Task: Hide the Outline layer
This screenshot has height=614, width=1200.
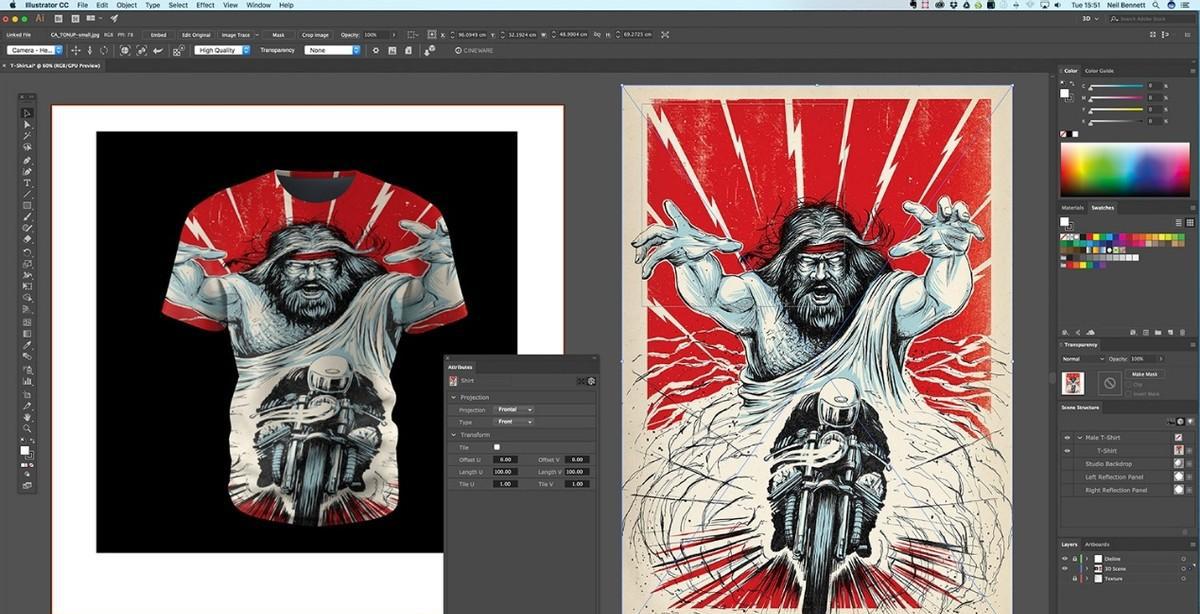Action: 1065,558
